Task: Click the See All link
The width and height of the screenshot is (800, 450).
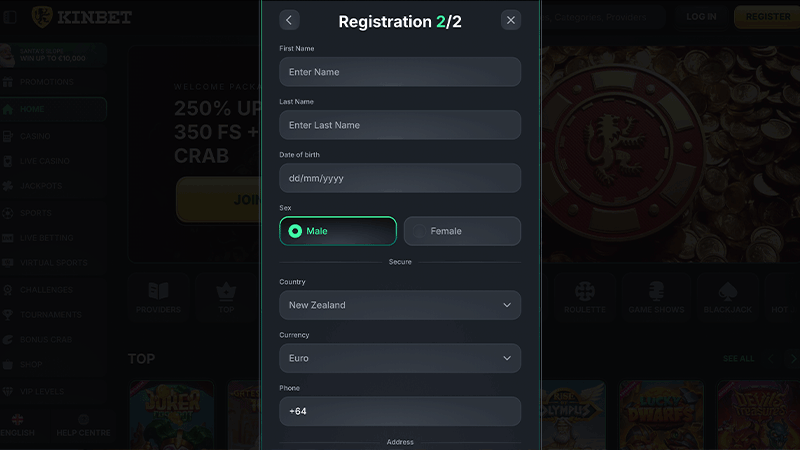Action: click(738, 359)
